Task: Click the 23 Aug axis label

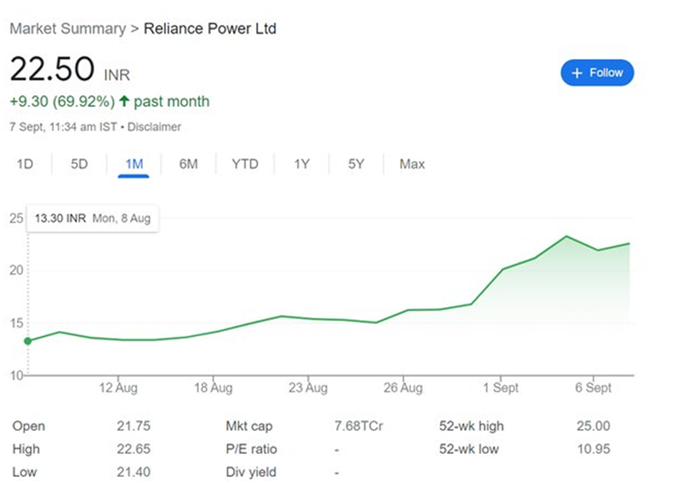Action: pos(308,388)
